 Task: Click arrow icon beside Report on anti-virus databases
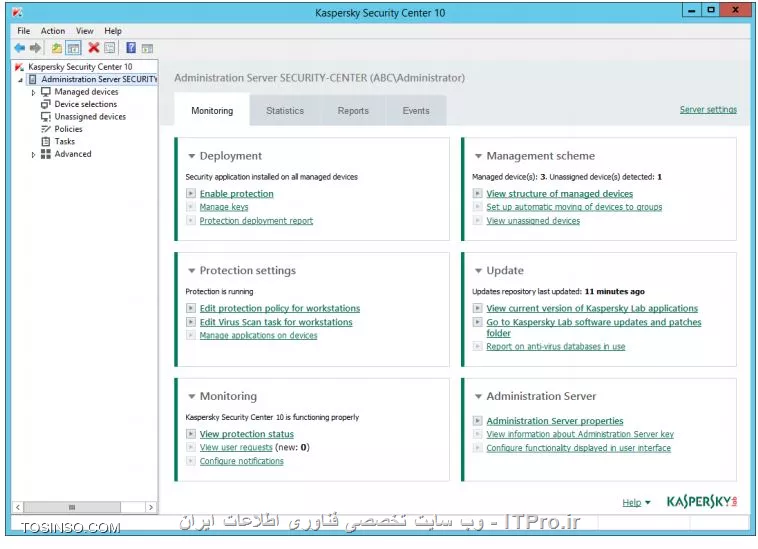478,347
